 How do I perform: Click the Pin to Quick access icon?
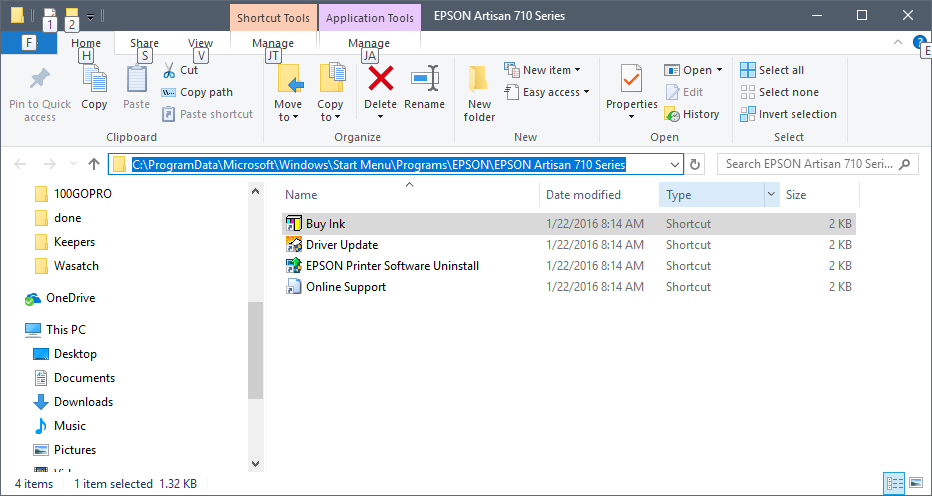tap(40, 80)
